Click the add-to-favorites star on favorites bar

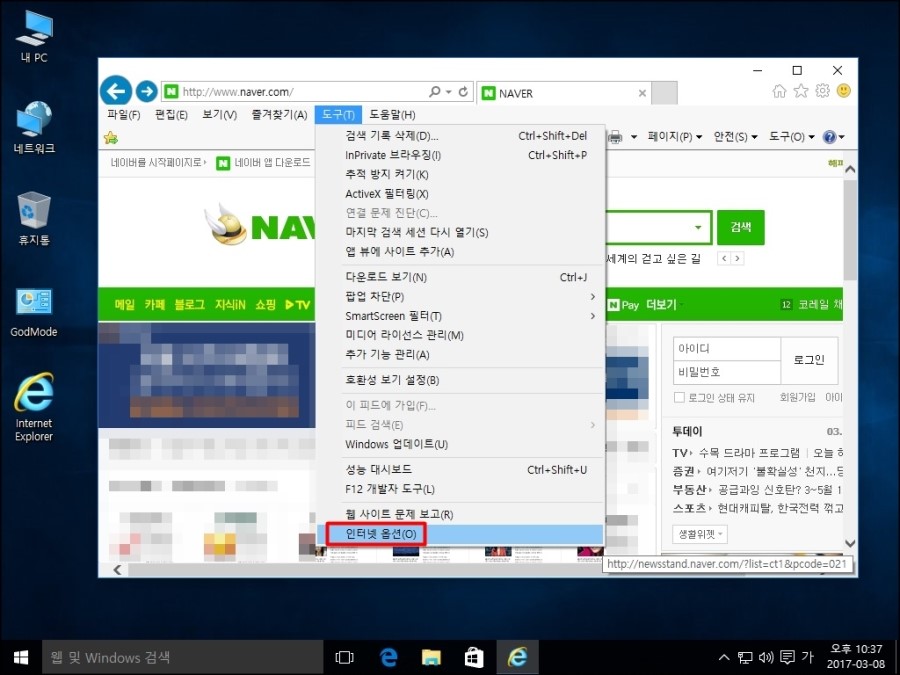[111, 137]
